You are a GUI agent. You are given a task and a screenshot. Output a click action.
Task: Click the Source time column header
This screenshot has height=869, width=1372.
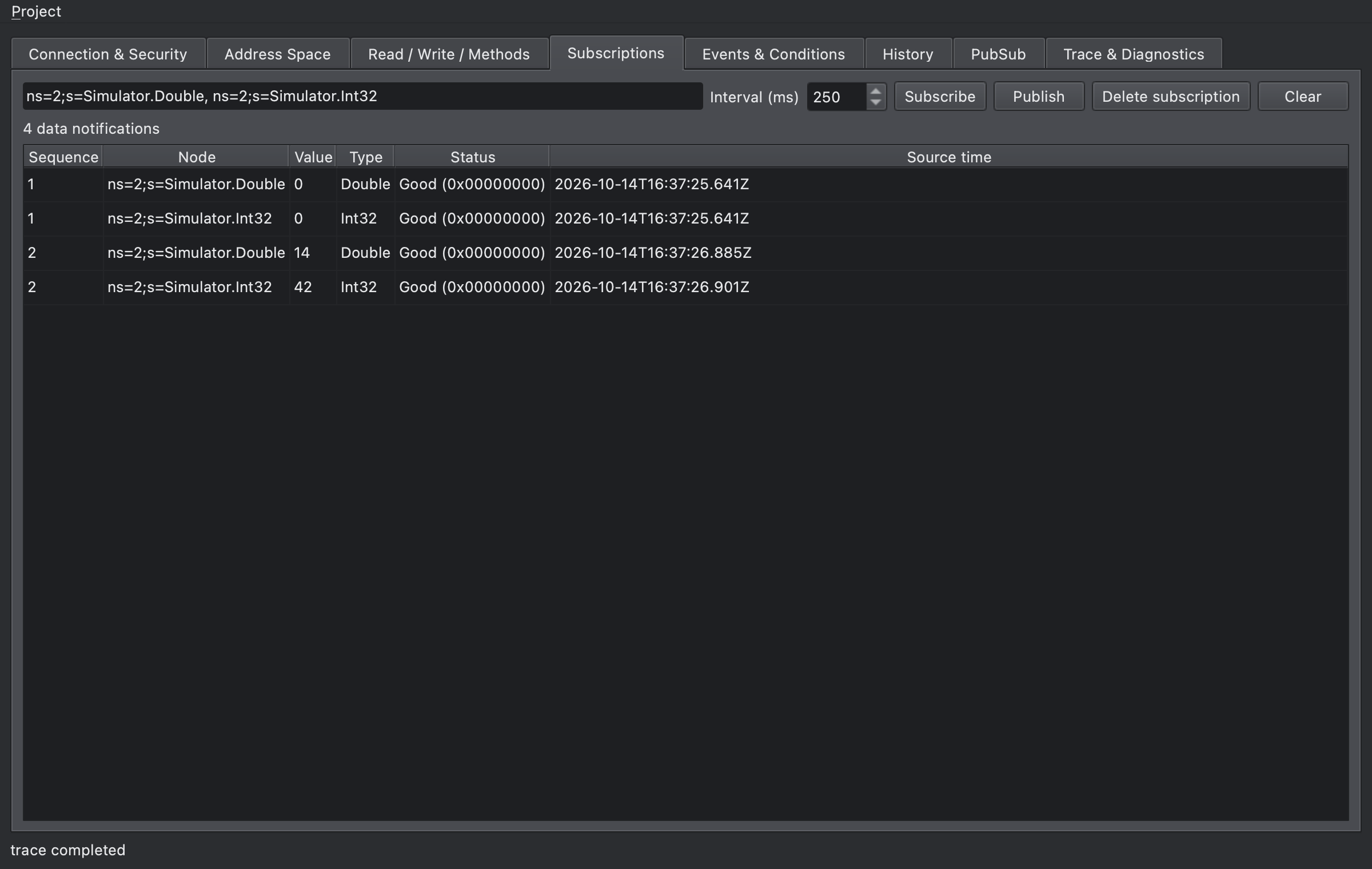point(949,157)
